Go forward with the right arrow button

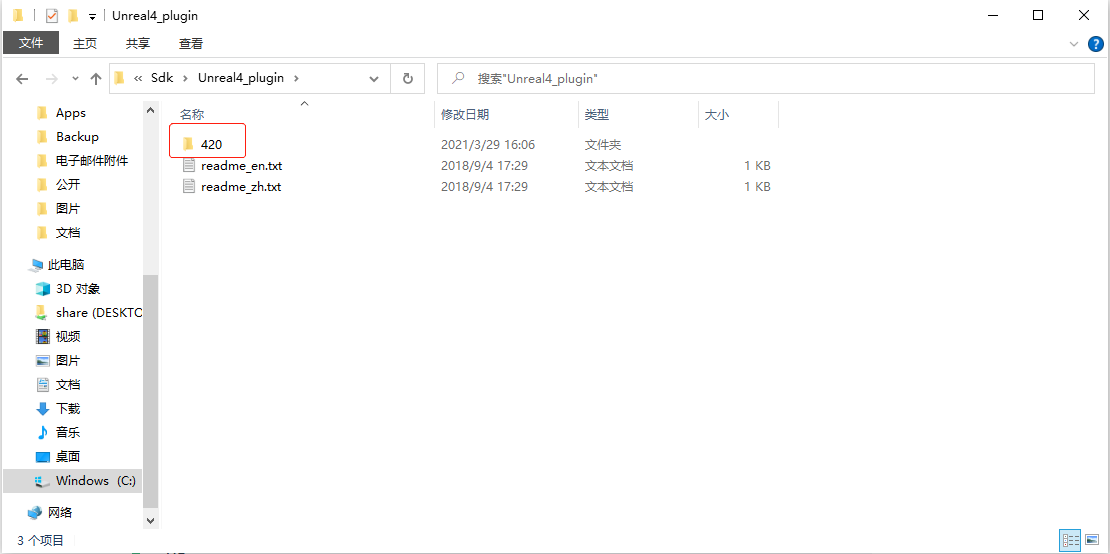tap(51, 79)
